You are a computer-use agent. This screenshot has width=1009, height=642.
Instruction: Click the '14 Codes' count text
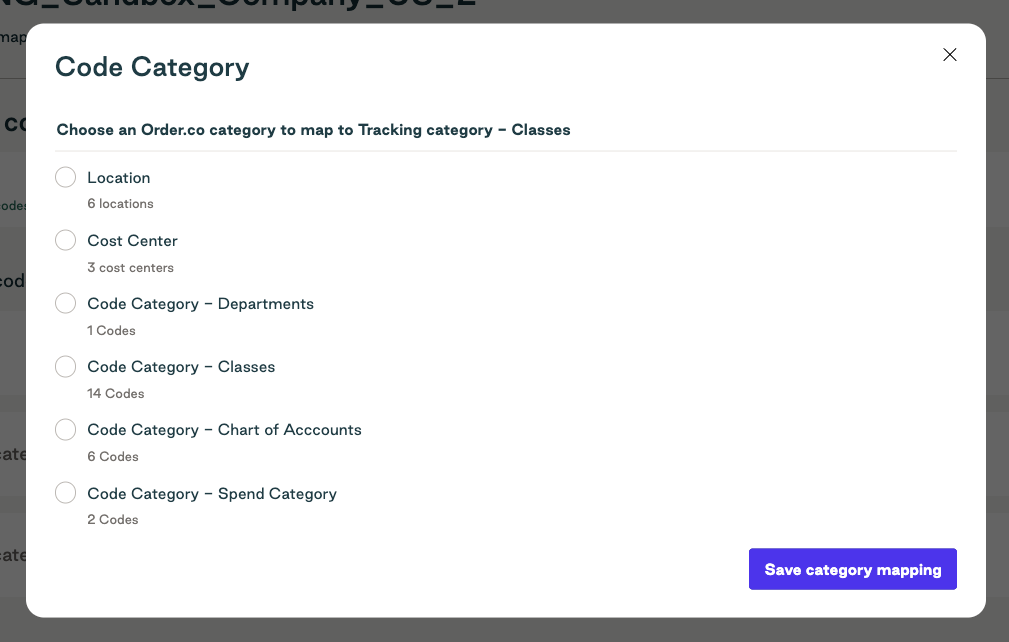[116, 394]
